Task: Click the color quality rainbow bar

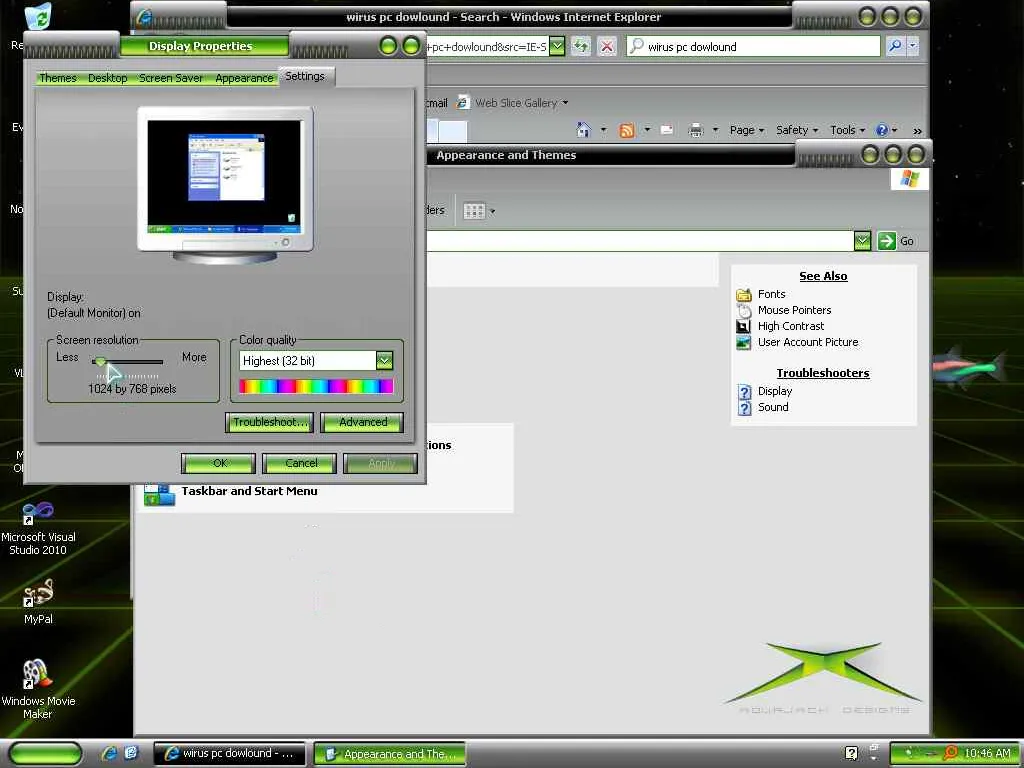Action: click(316, 387)
